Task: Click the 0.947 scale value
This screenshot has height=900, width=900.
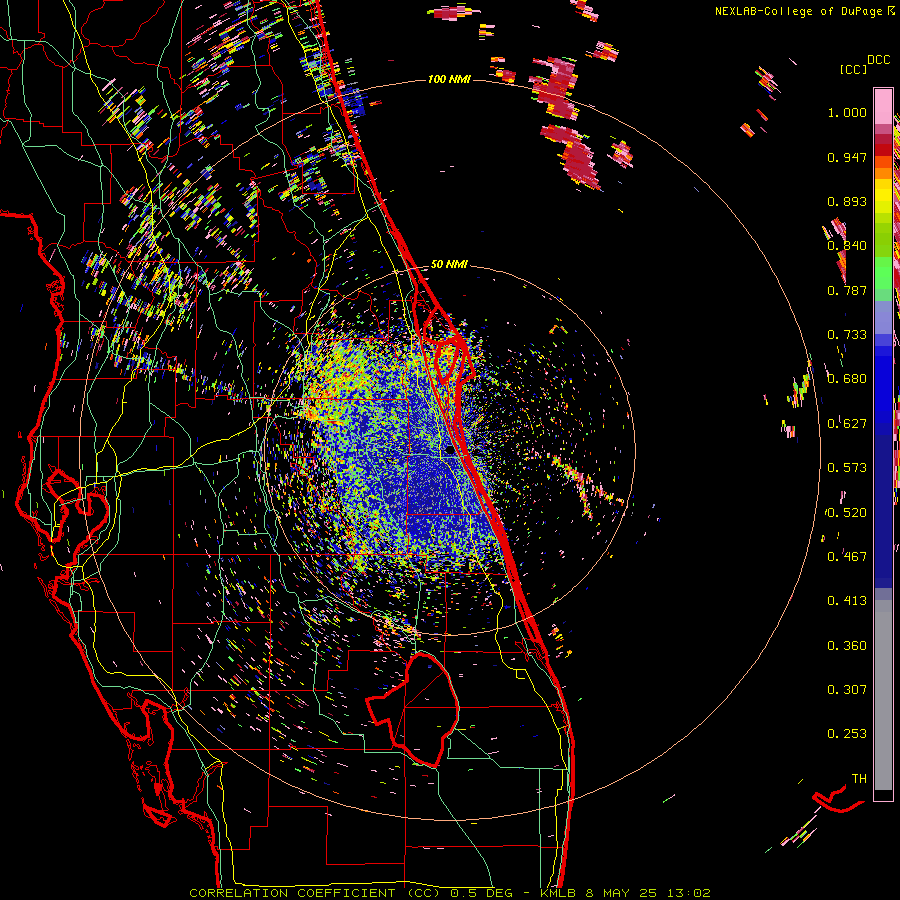Action: [x=847, y=157]
